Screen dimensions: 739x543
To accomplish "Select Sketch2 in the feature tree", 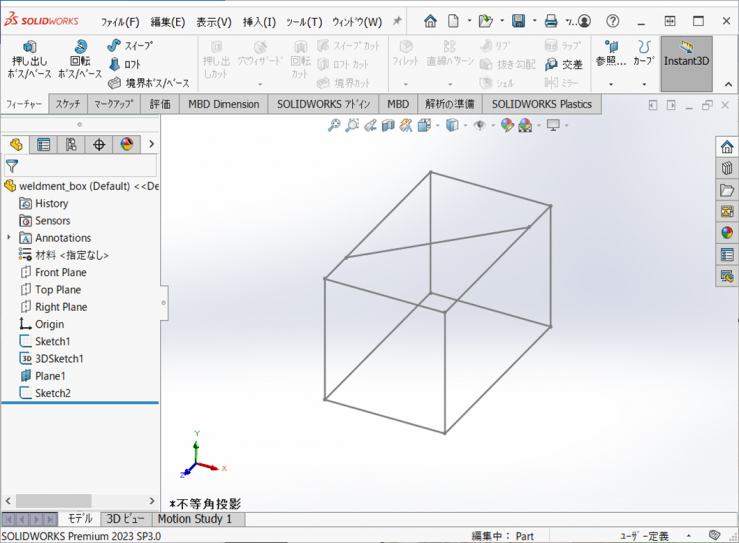I will coord(52,393).
